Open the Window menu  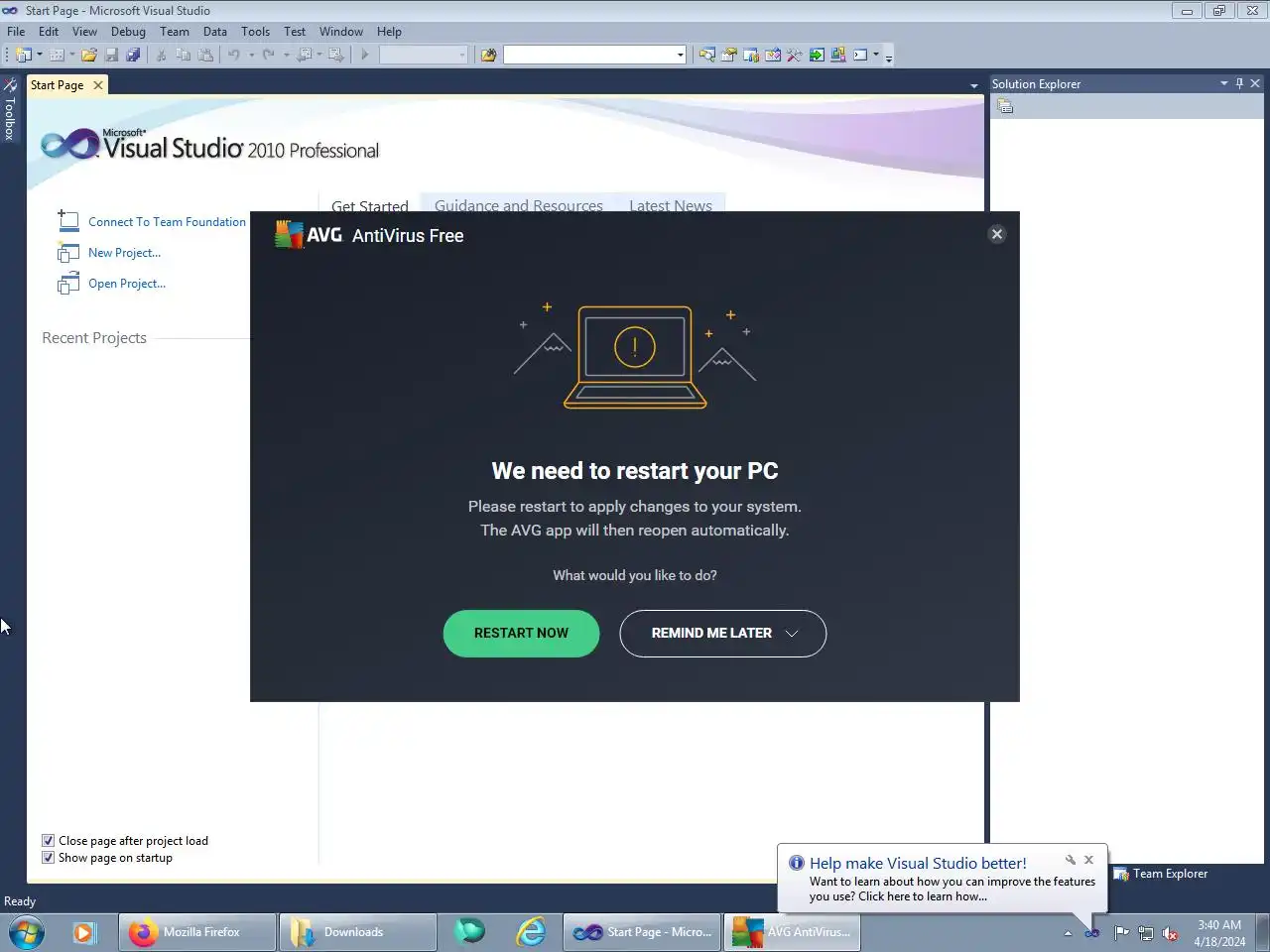pos(340,32)
